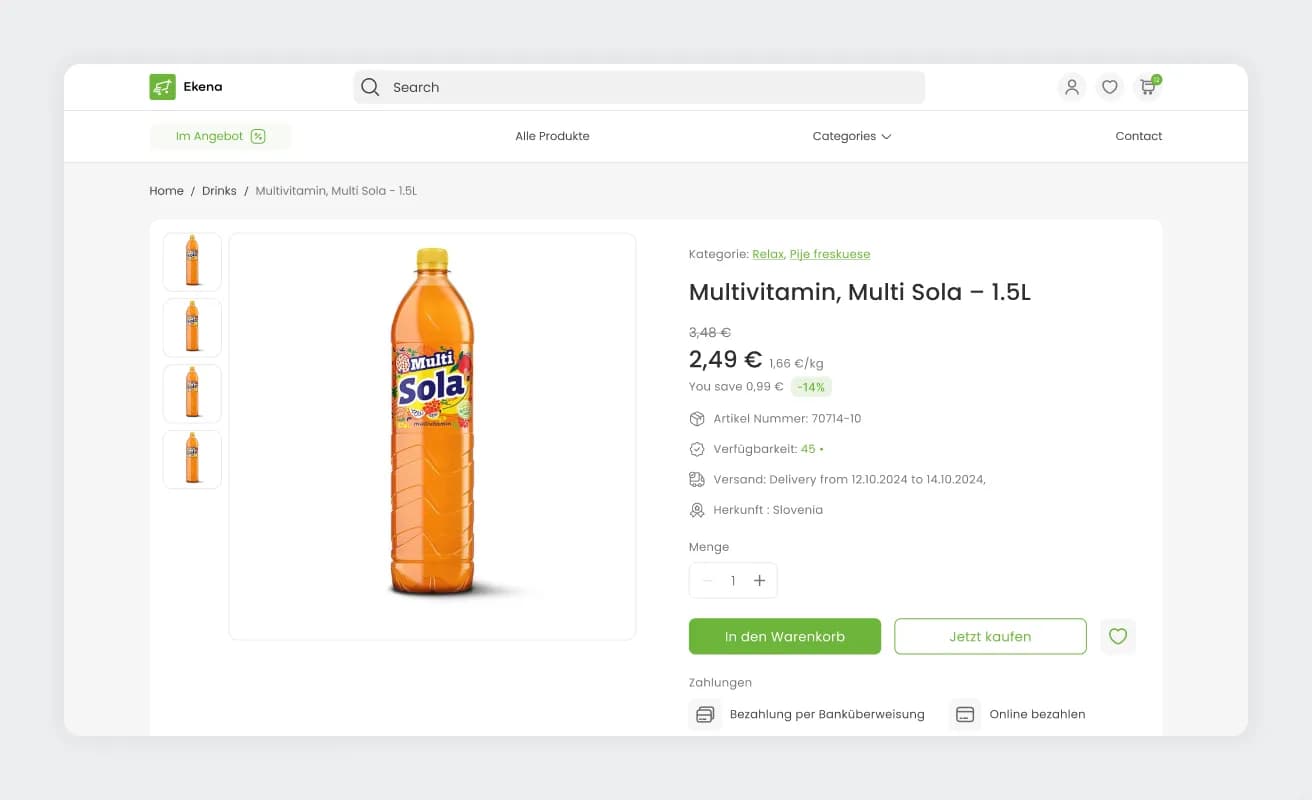
Task: Go to Alle Produkte page
Action: pyautogui.click(x=552, y=136)
